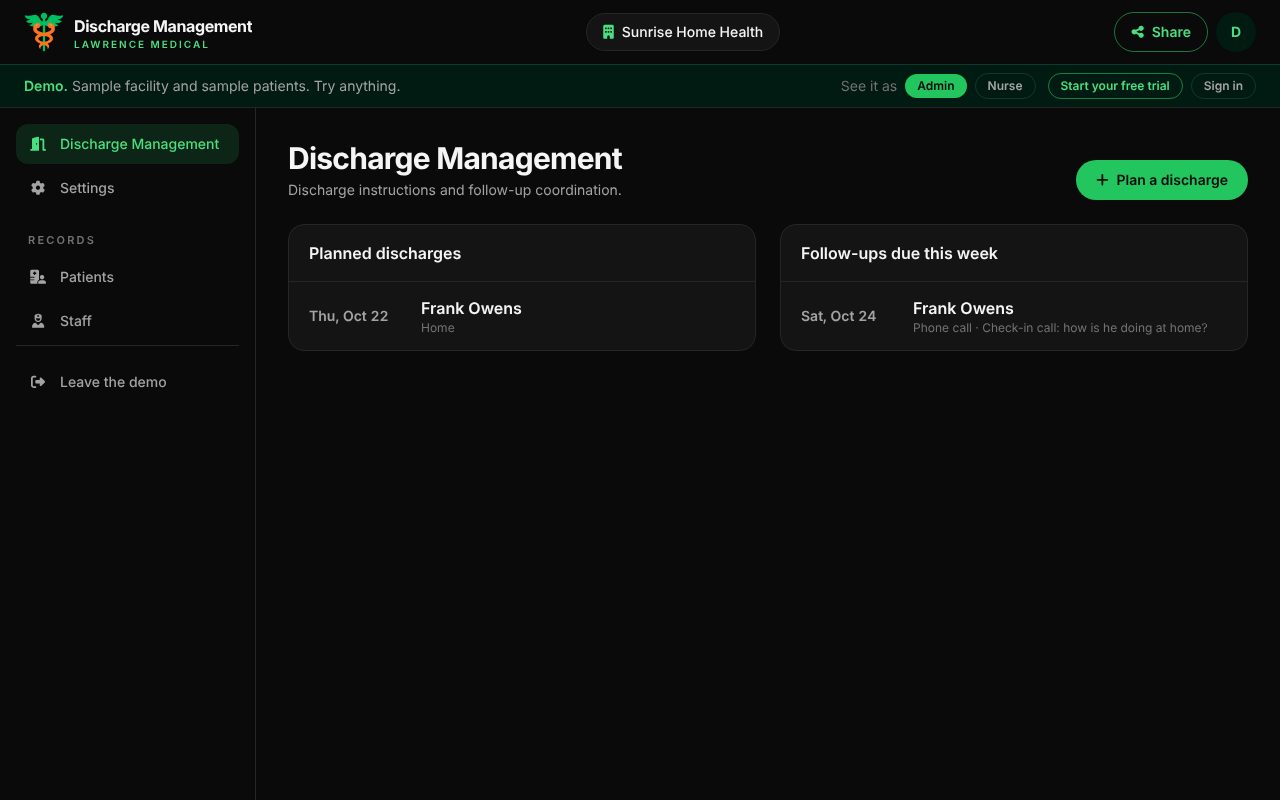Click the share icon in Share button
Viewport: 1280px width, 800px height.
pos(1138,32)
